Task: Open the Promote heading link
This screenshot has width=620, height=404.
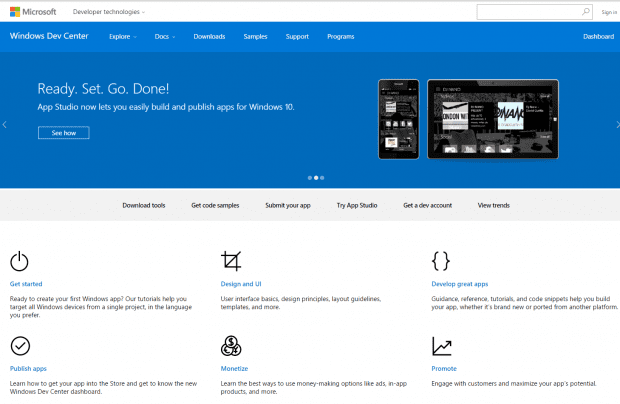Action: click(x=444, y=368)
